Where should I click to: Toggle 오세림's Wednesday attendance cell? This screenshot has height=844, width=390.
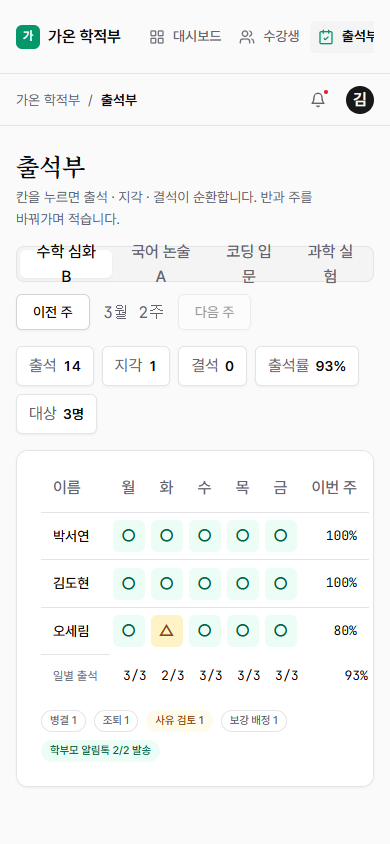pyautogui.click(x=205, y=631)
